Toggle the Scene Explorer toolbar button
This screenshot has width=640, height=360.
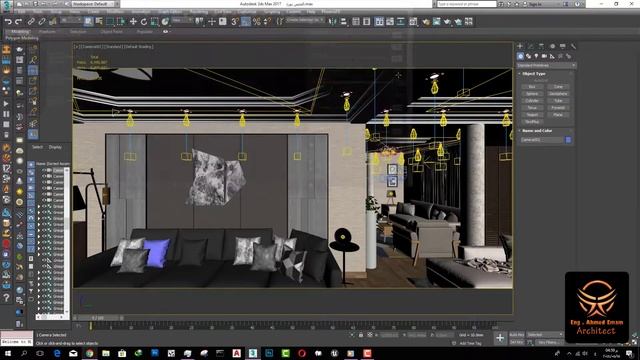[x=356, y=22]
